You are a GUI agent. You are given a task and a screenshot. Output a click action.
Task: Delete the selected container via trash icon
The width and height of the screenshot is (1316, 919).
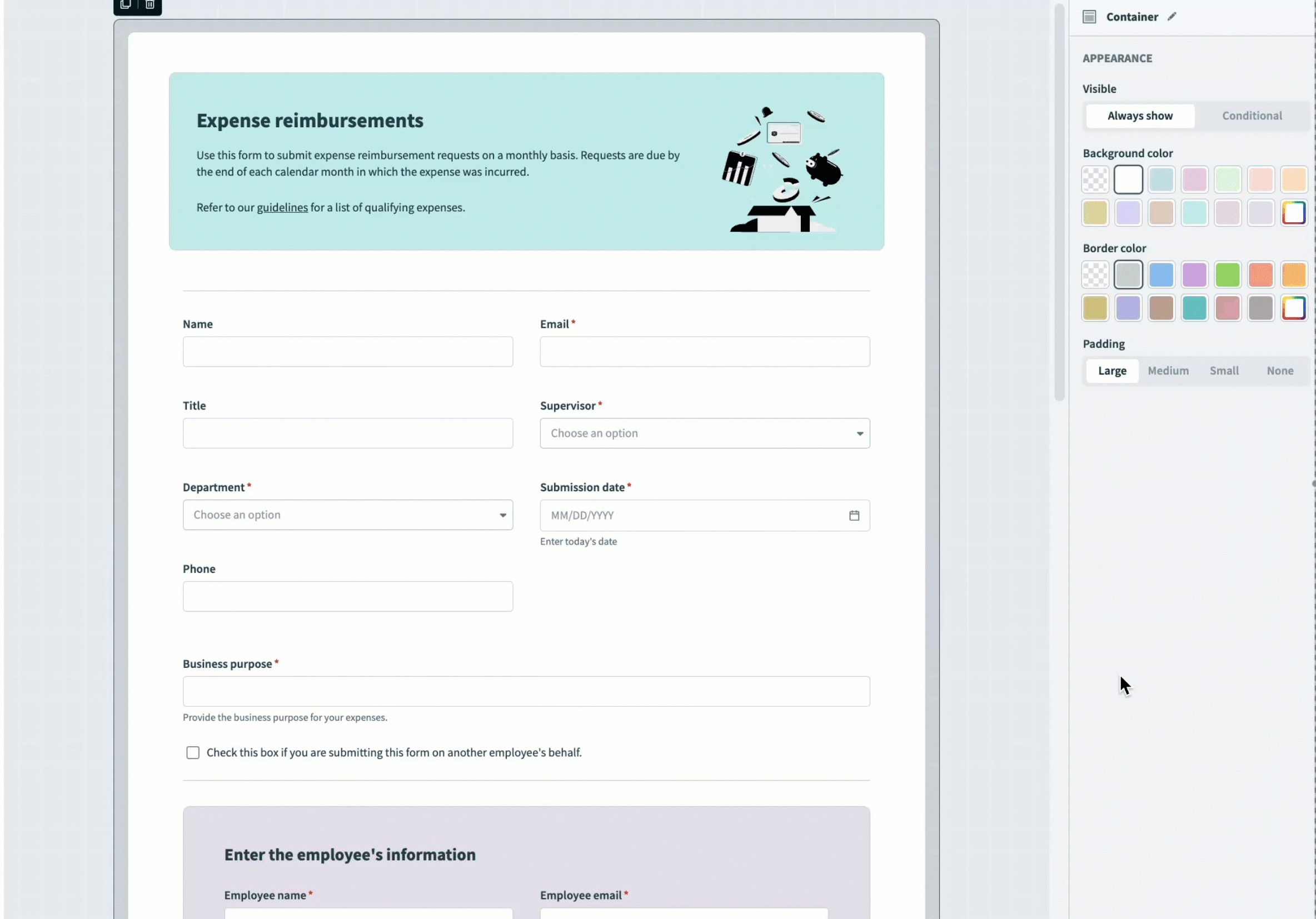coord(149,5)
